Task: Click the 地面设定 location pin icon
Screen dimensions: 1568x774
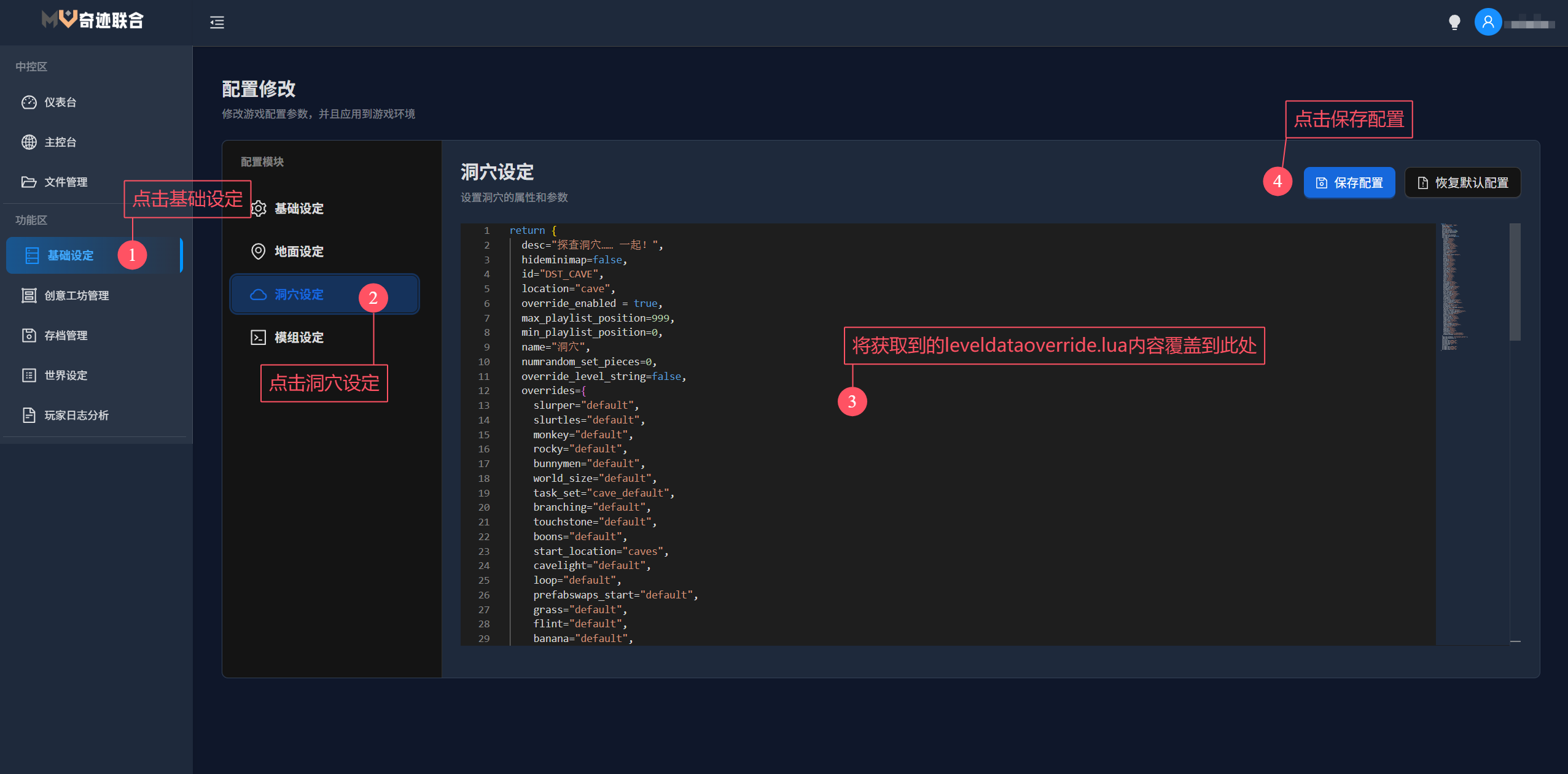Action: point(258,252)
